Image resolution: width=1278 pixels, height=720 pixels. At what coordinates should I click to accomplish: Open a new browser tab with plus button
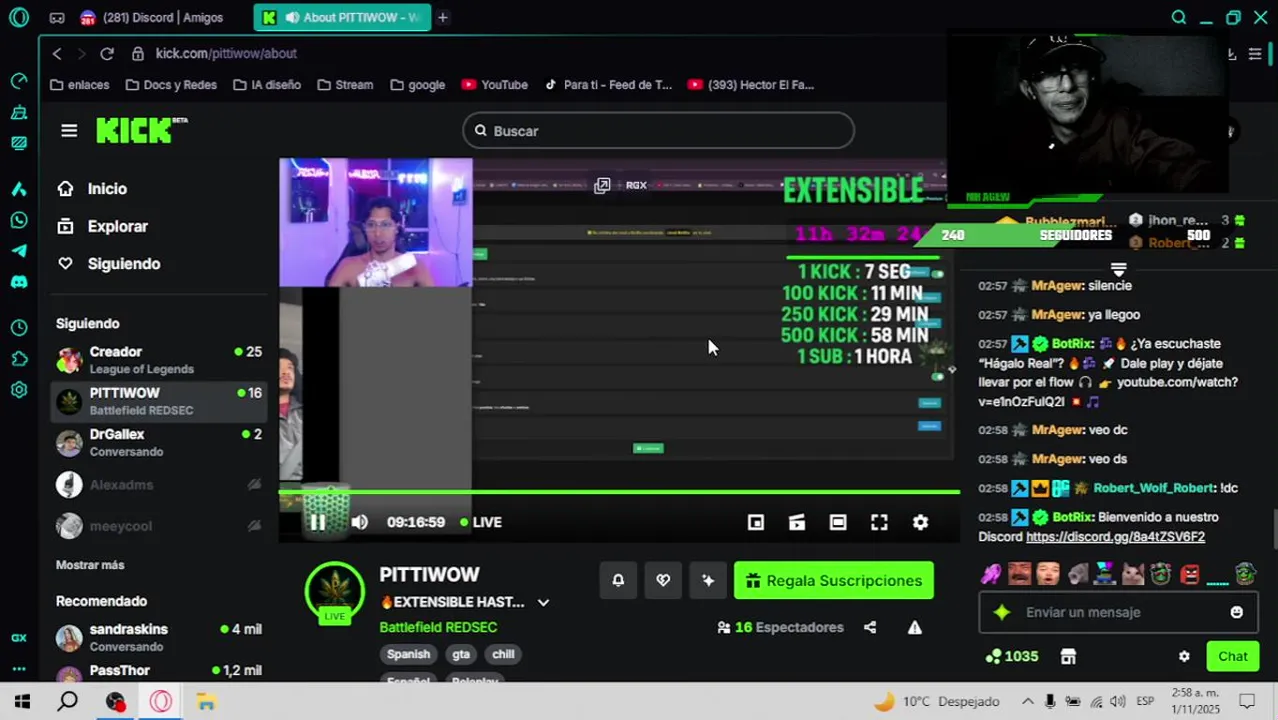tap(442, 17)
